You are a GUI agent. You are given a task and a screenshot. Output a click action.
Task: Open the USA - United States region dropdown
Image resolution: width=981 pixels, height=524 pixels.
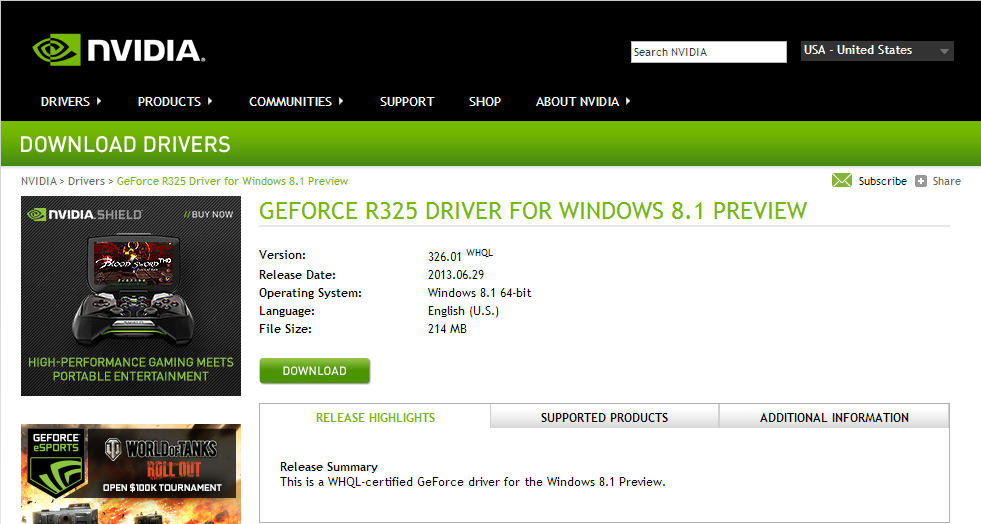click(x=877, y=51)
